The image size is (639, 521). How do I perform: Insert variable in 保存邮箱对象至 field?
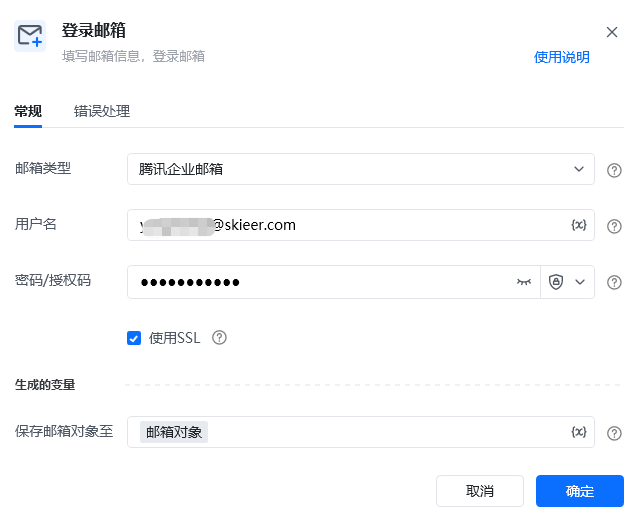pyautogui.click(x=578, y=432)
